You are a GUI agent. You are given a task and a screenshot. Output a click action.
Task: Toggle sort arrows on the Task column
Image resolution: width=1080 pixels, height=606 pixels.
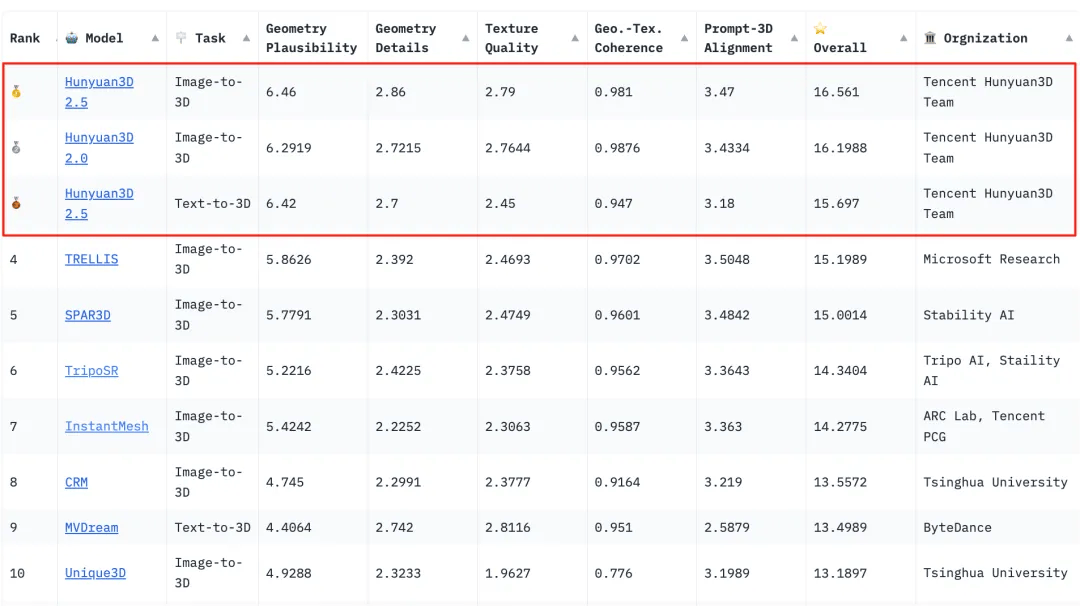[x=246, y=38]
